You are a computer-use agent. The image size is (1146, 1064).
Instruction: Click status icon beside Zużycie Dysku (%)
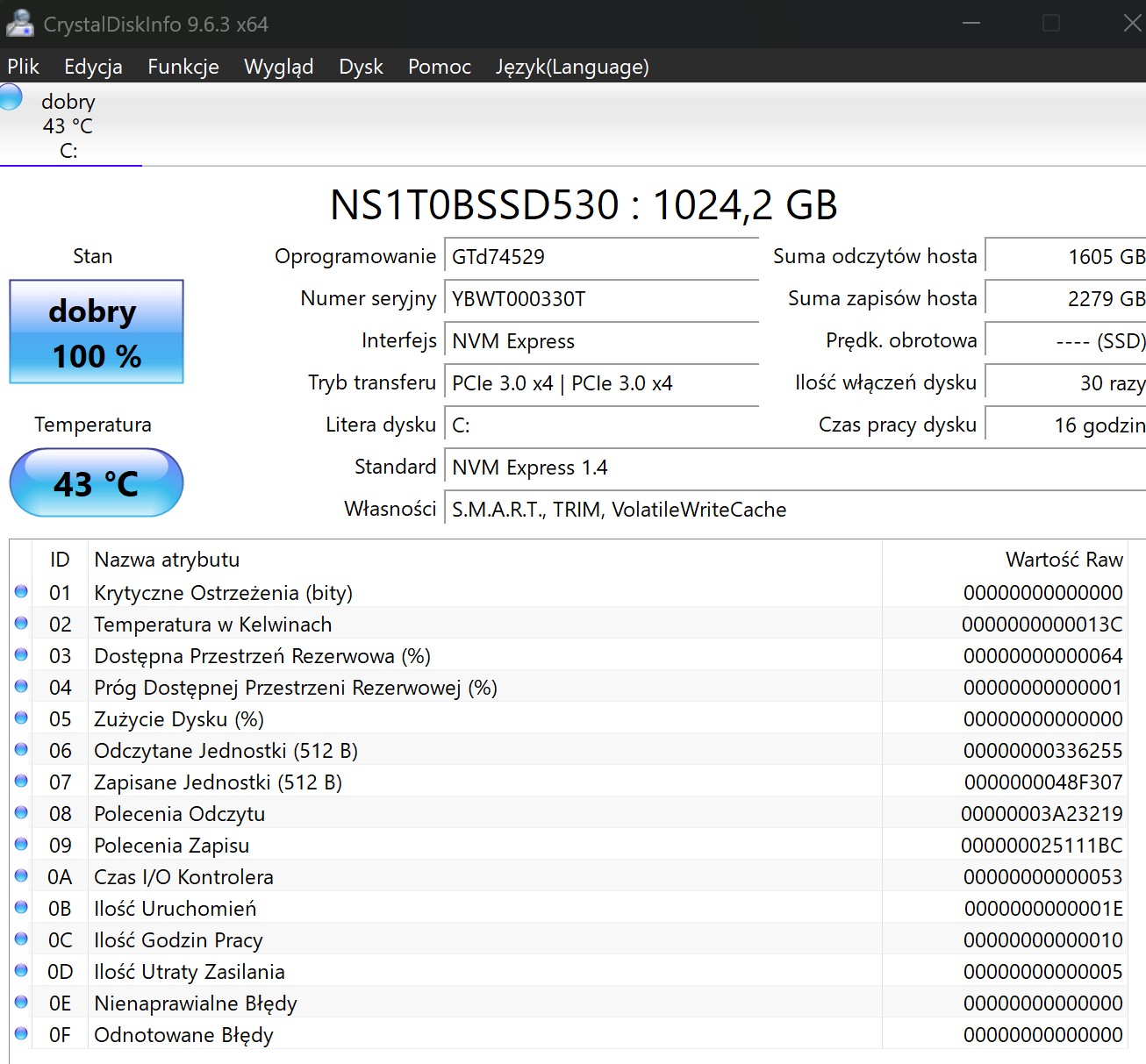(21, 718)
